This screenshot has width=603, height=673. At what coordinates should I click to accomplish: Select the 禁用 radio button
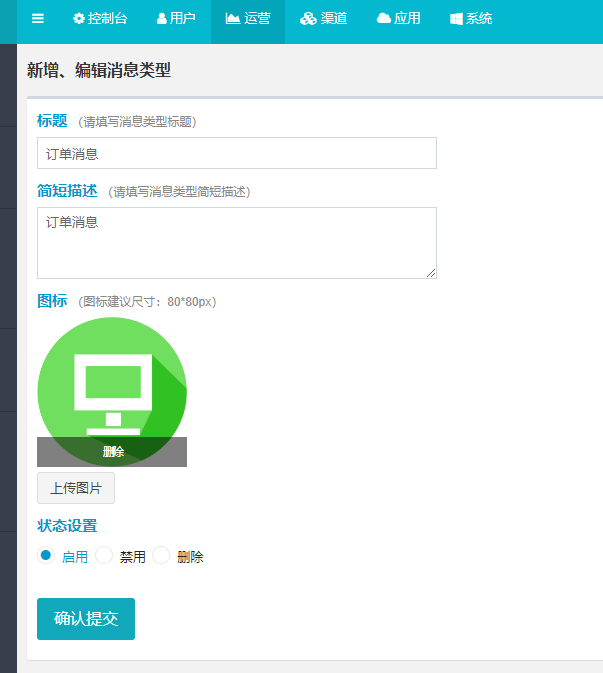click(x=104, y=555)
